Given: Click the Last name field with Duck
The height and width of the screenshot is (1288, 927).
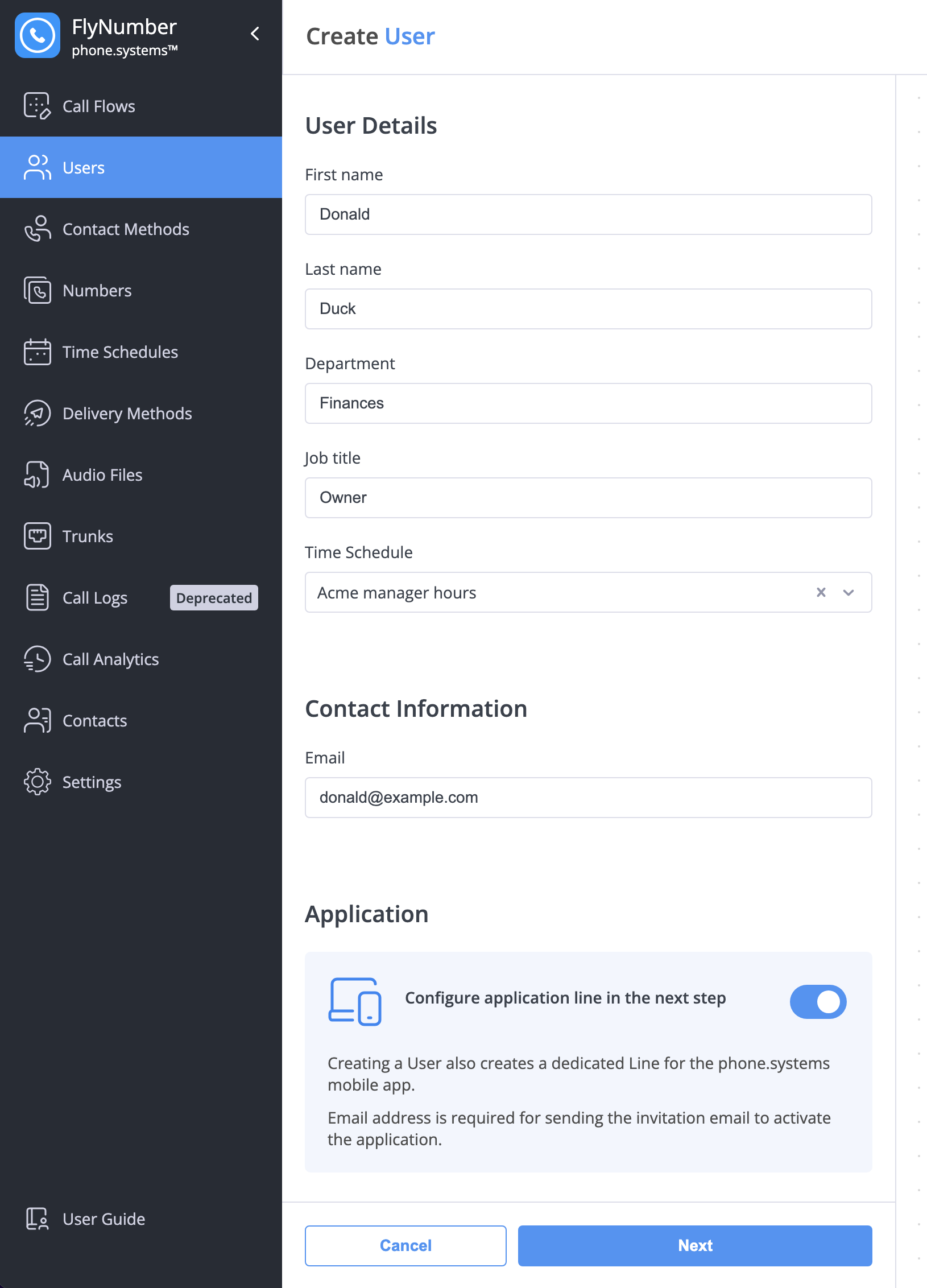Looking at the screenshot, I should 588,309.
